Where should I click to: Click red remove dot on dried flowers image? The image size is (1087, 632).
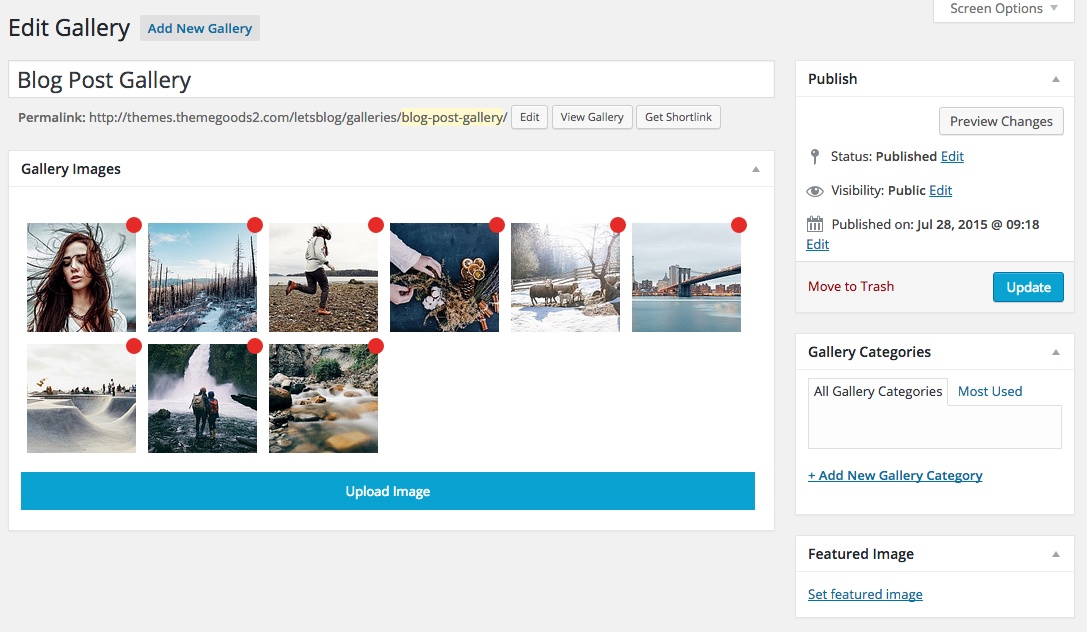[x=497, y=225]
